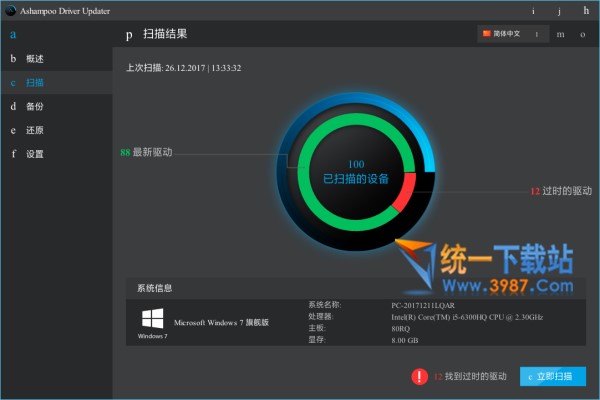
Task: Click the "a" icon atop the sidebar
Action: click(x=14, y=35)
